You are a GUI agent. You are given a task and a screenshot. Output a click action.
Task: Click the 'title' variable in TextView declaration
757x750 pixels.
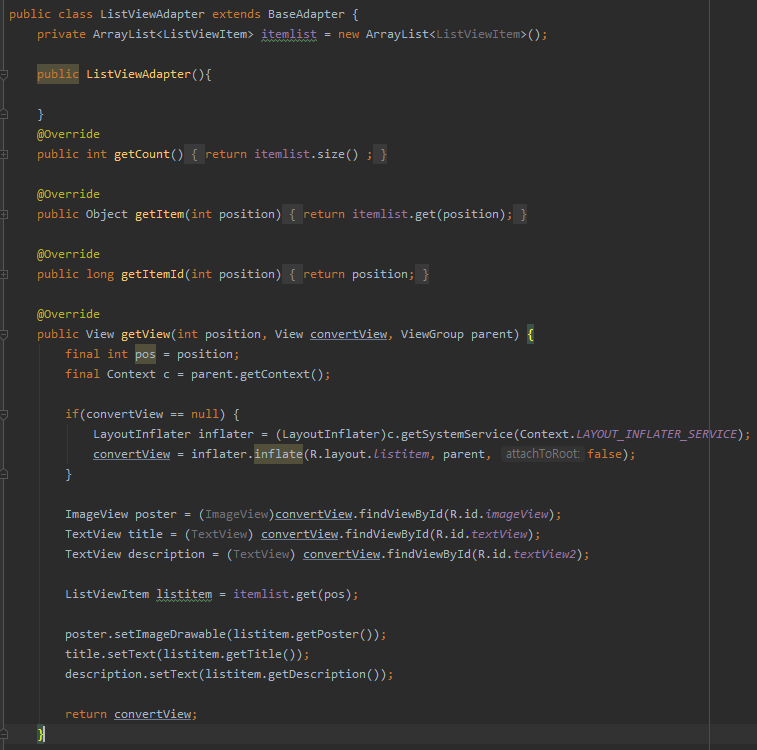[145, 534]
